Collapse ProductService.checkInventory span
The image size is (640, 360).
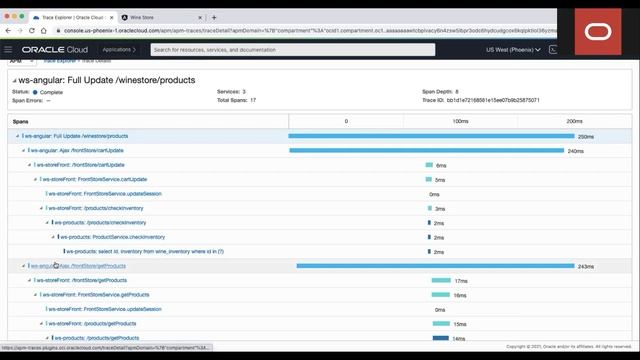pos(53,237)
